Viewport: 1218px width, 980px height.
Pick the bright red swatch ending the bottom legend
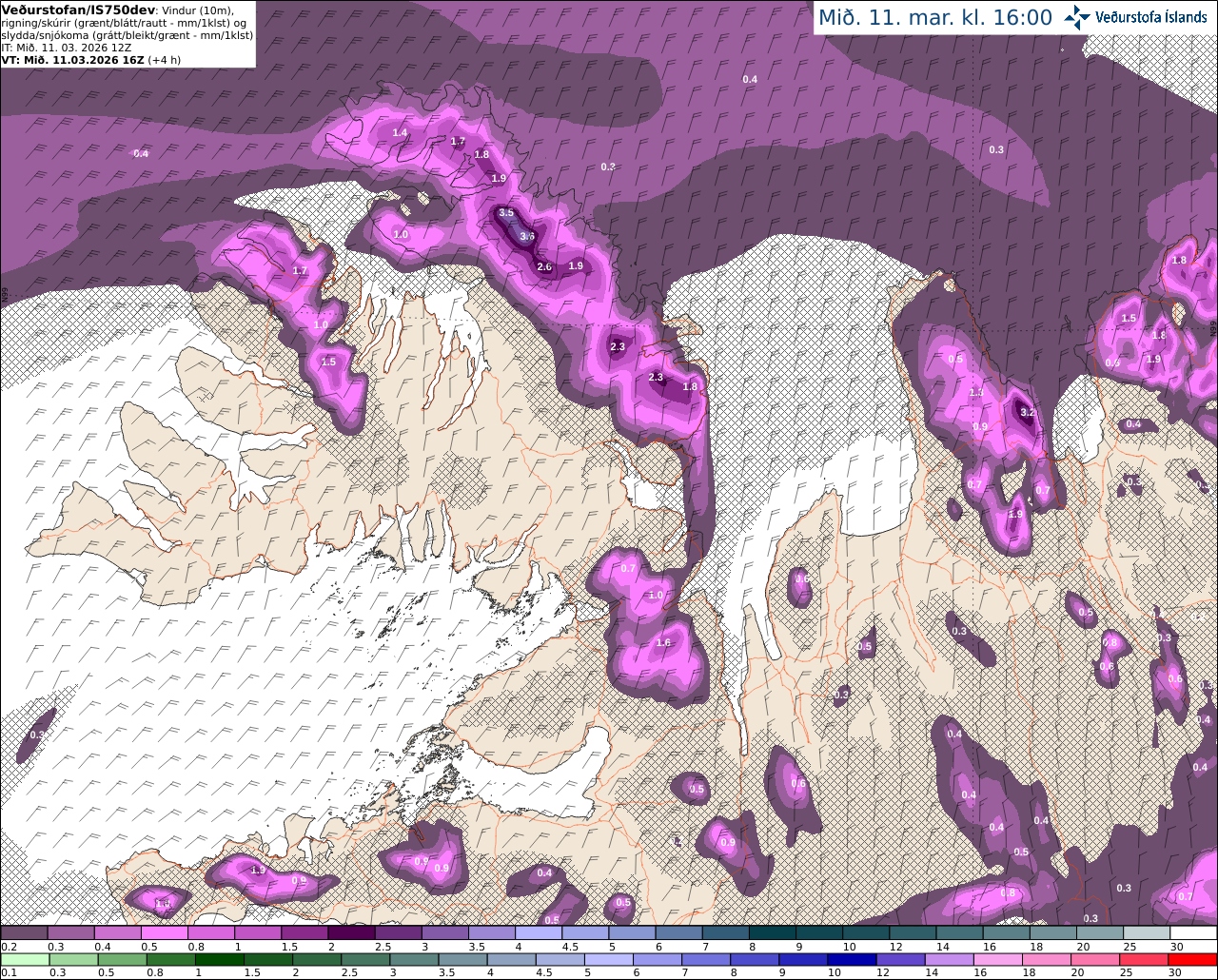coord(1193,958)
